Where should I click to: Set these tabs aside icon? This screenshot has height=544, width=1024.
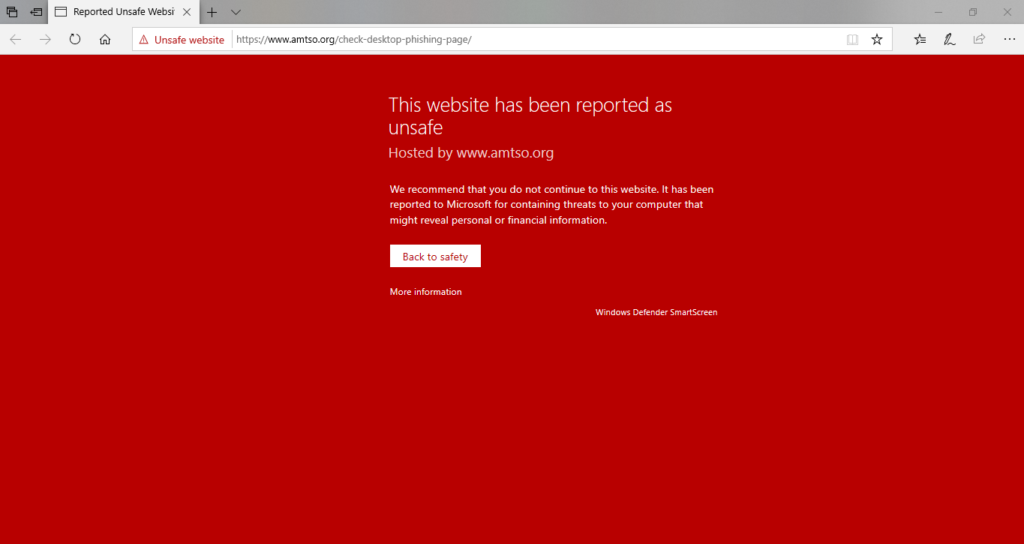[x=37, y=12]
